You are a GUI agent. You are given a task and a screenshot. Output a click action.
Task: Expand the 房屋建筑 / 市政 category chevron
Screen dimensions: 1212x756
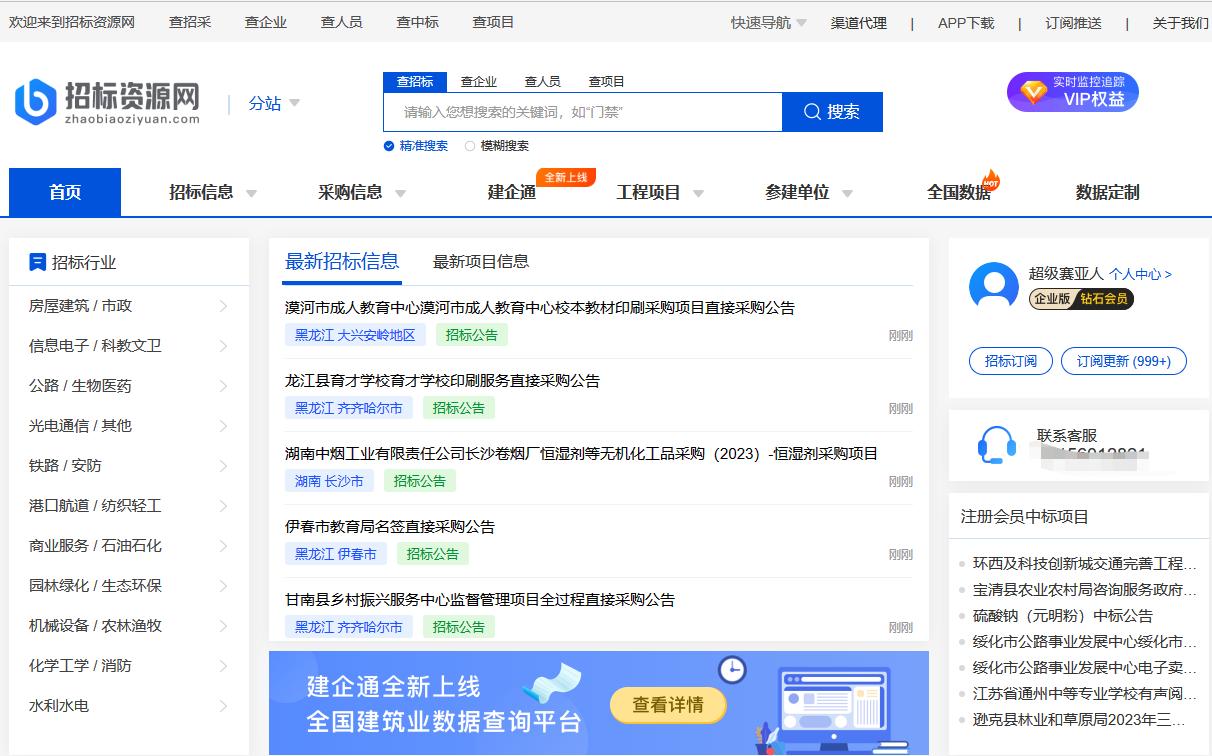(x=226, y=306)
